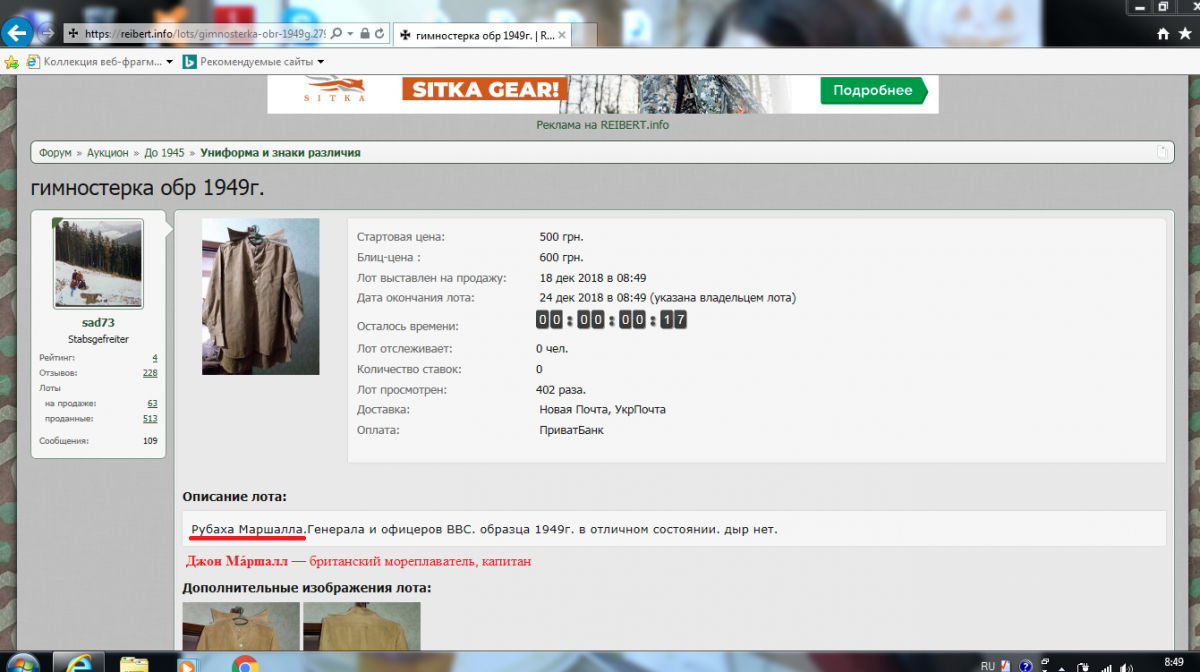This screenshot has width=1200, height=672.
Task: Open the Favorites star panel
Action: [1185, 32]
